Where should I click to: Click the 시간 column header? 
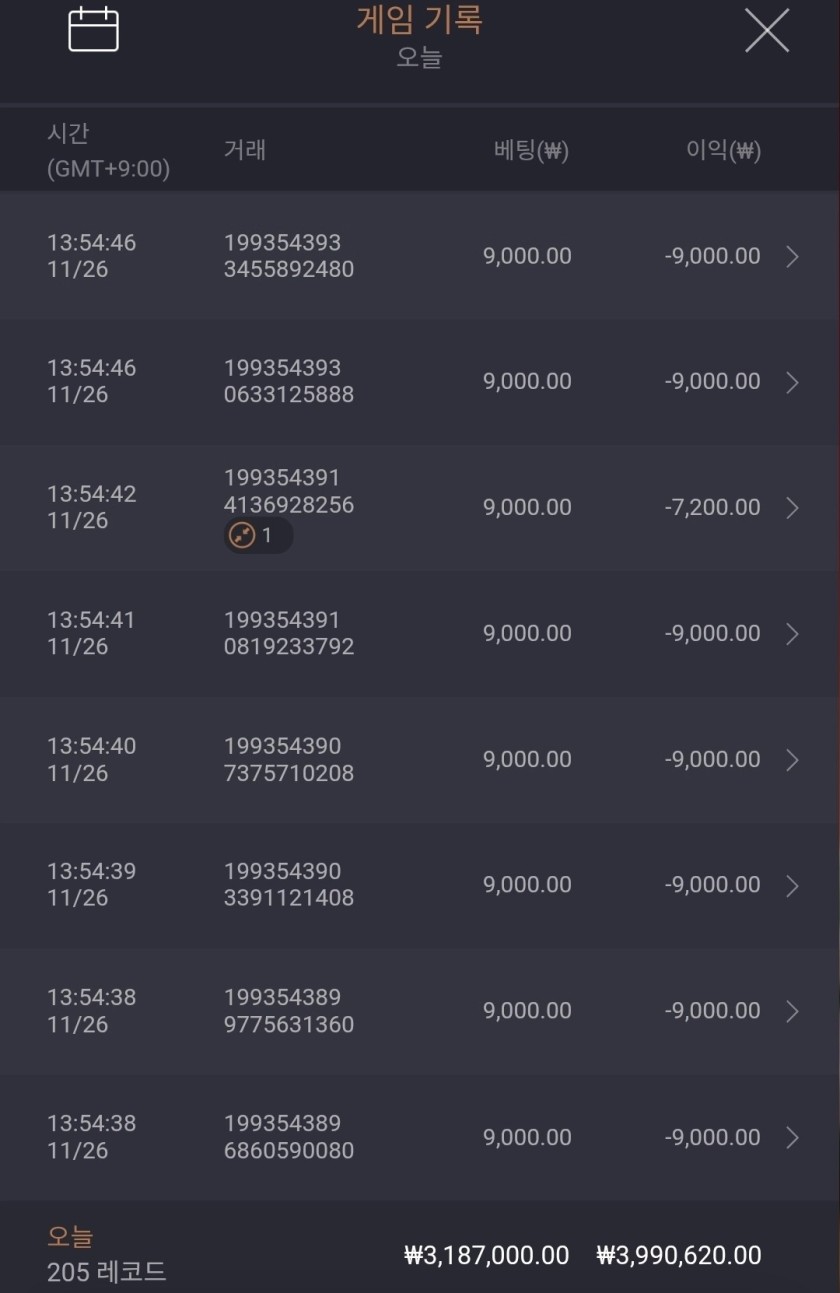(68, 134)
